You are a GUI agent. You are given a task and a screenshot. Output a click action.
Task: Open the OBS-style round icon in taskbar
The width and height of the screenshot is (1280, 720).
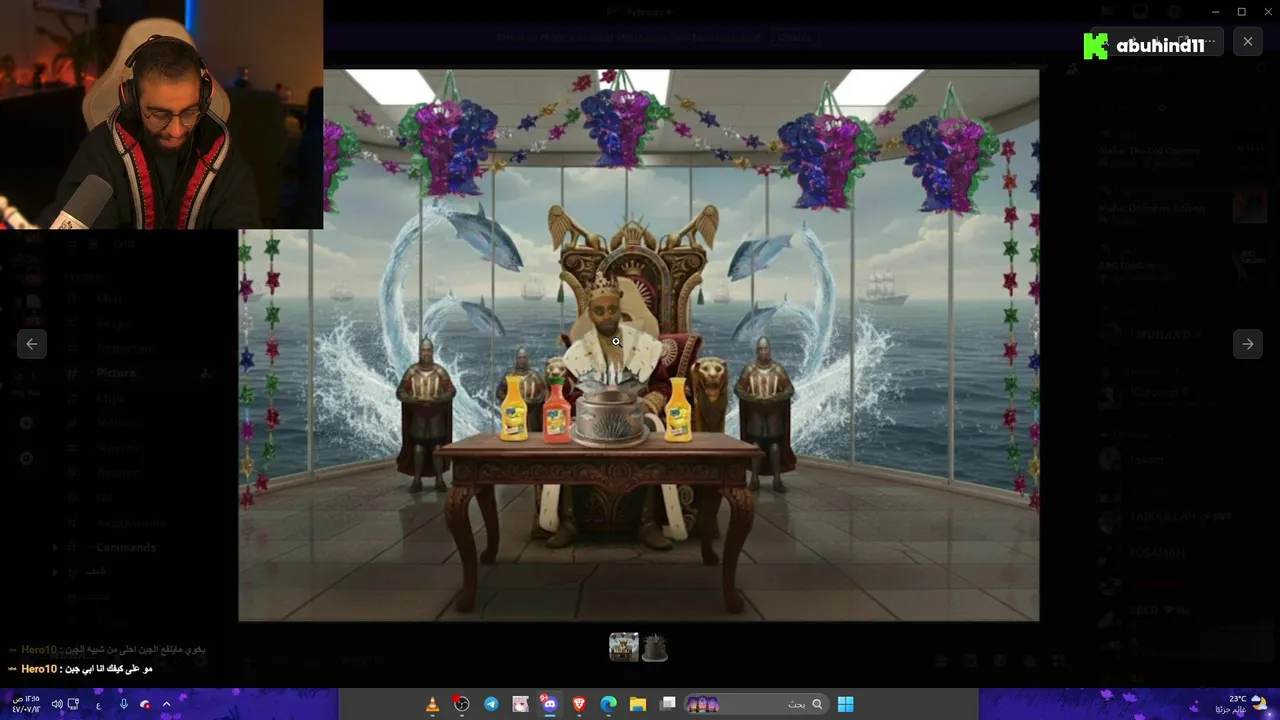tap(461, 704)
